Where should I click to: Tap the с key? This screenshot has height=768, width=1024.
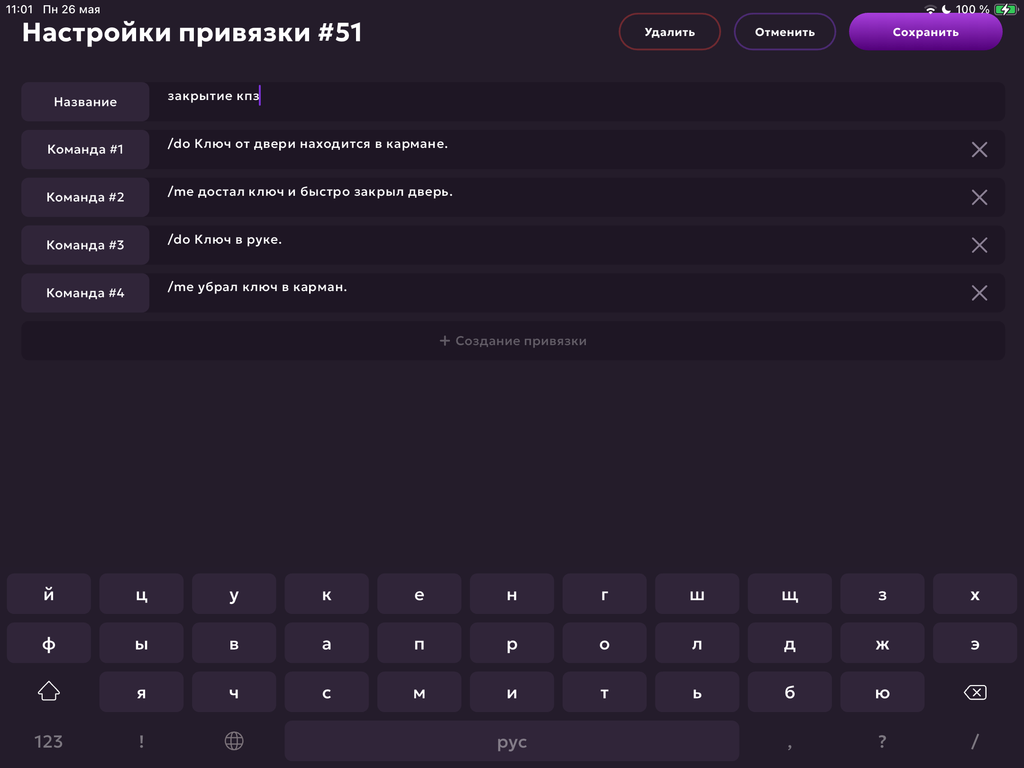click(x=327, y=692)
